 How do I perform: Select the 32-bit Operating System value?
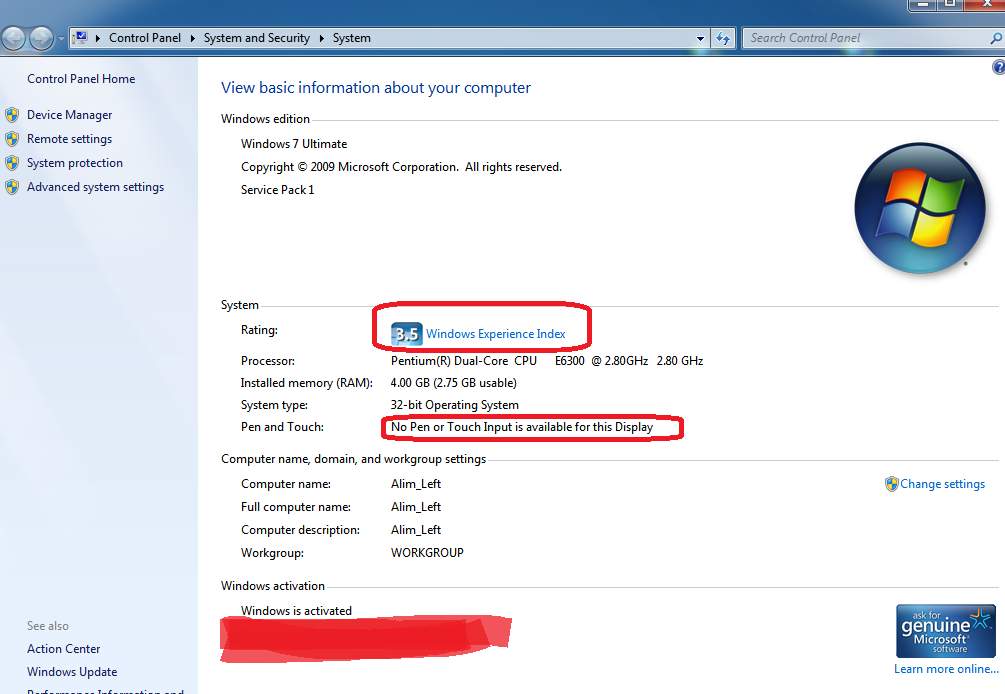tap(454, 405)
